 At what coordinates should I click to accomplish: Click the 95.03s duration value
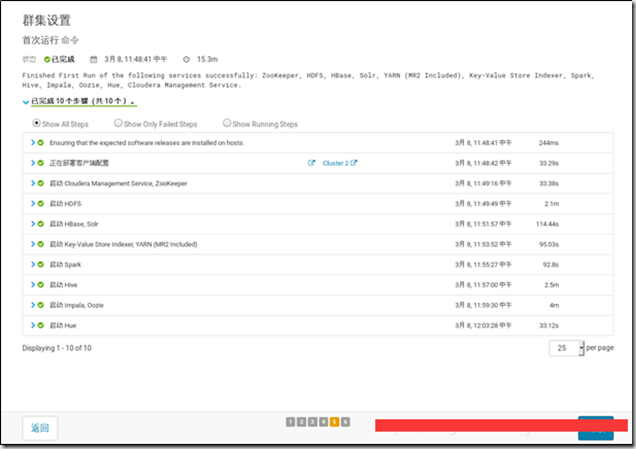549,244
